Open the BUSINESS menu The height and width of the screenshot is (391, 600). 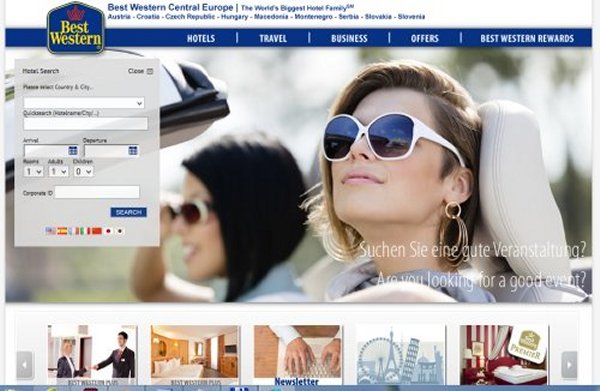[x=349, y=38]
